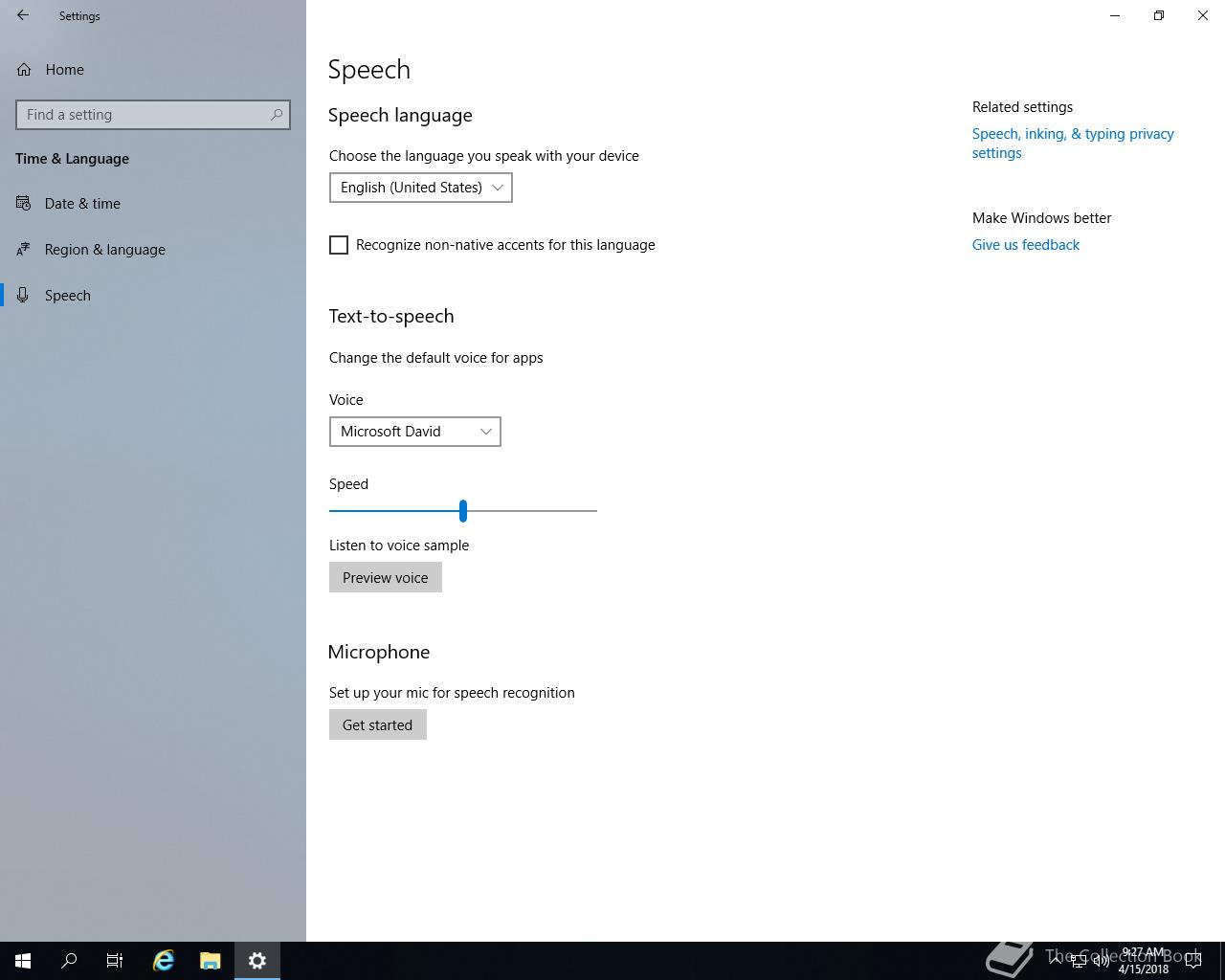Go back using the Settings back arrow

[23, 15]
